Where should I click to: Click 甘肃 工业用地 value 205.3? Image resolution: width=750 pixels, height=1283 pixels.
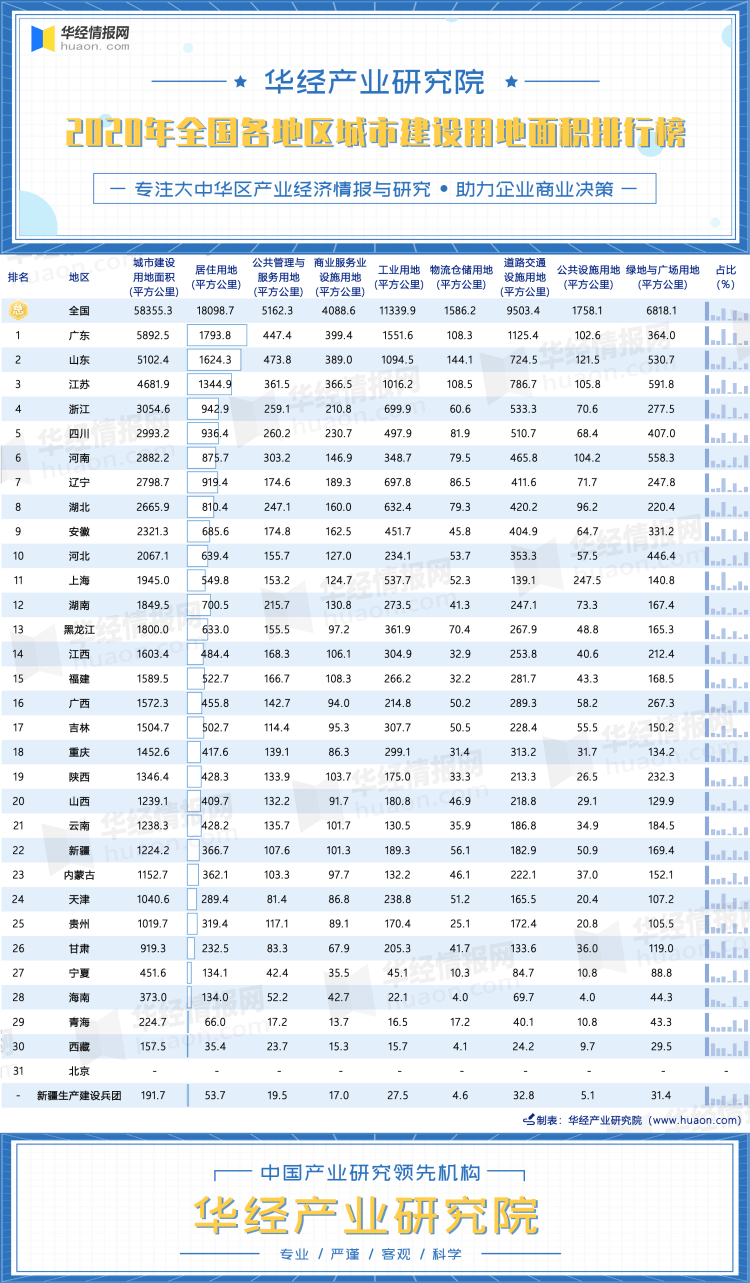398,947
